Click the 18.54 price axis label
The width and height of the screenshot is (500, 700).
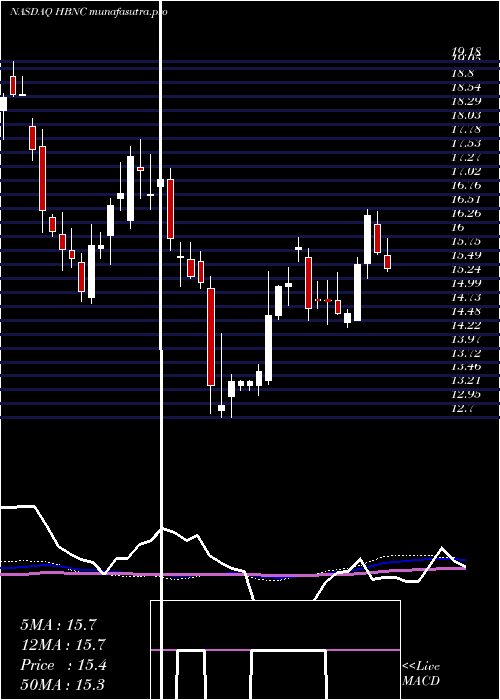[466, 88]
